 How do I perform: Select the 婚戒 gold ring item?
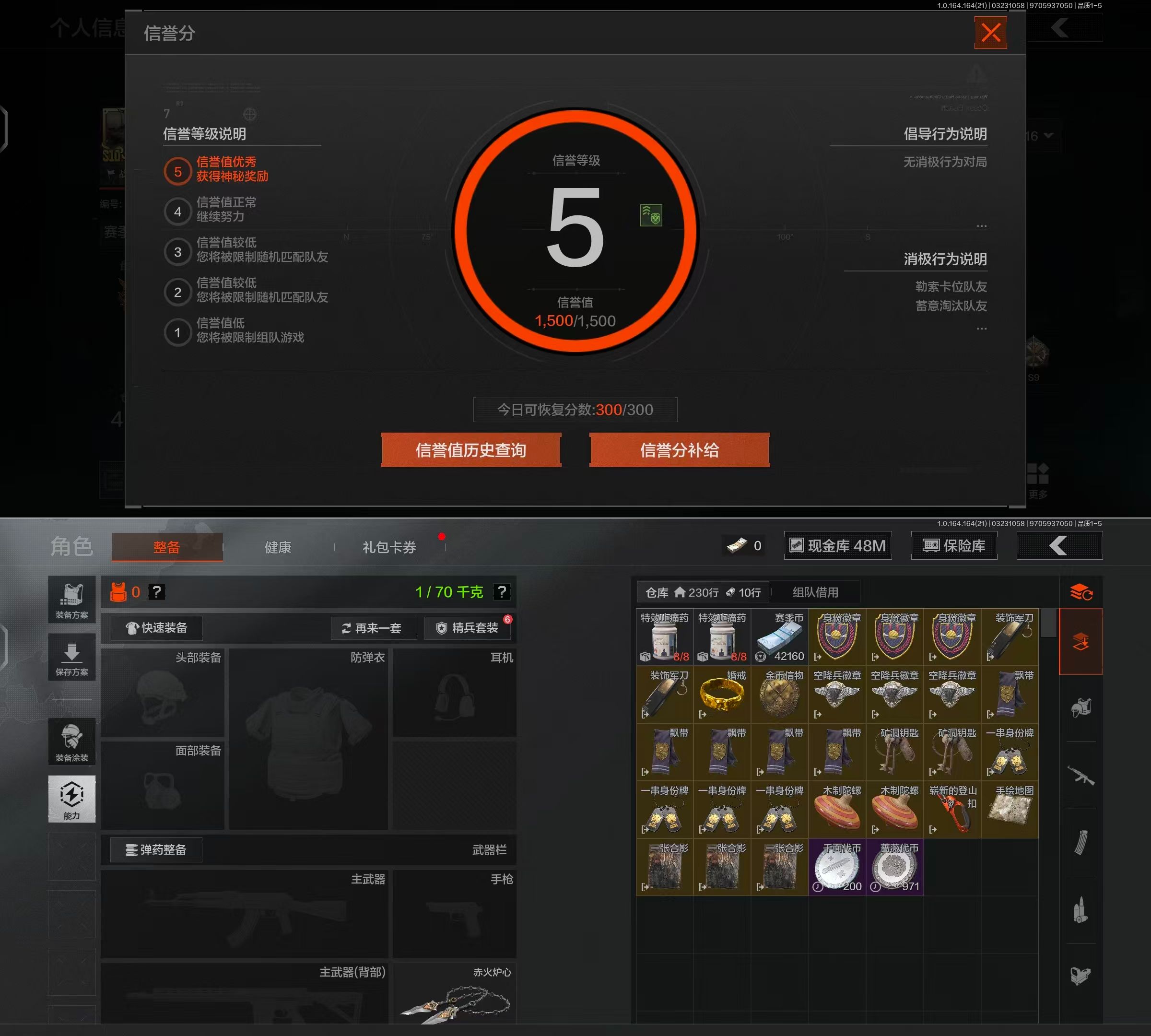click(x=722, y=695)
